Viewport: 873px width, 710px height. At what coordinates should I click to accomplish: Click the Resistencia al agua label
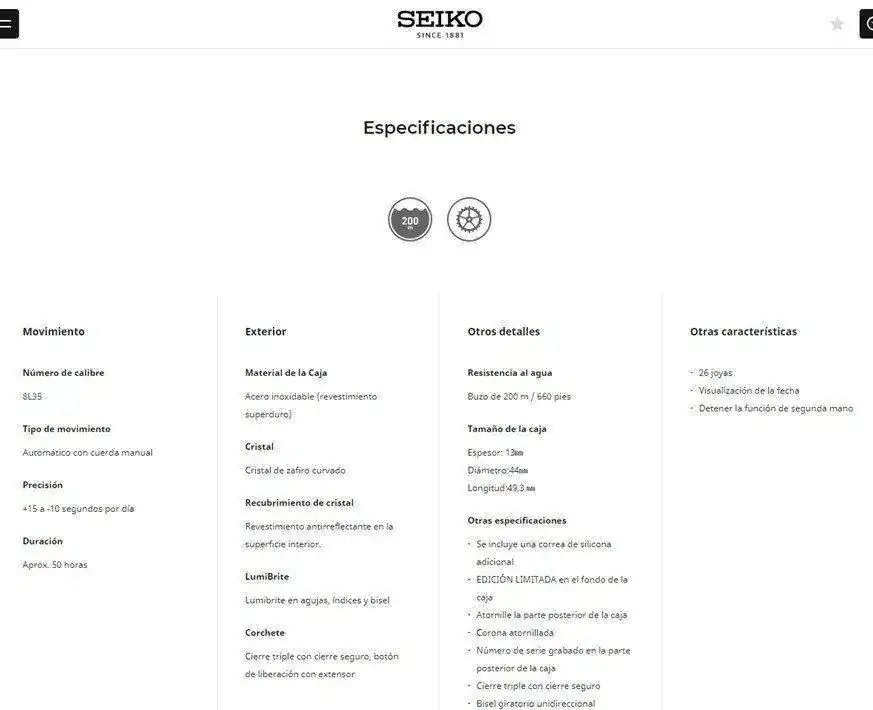pos(510,373)
